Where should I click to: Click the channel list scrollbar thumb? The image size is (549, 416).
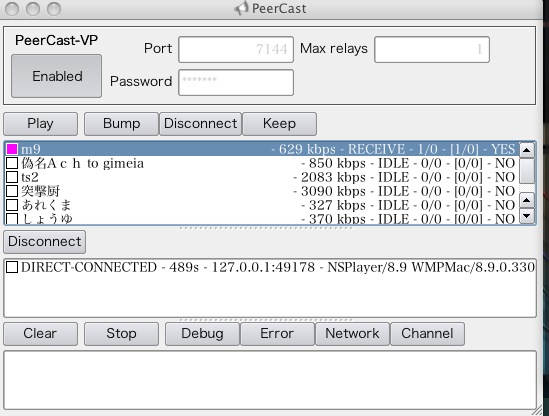[527, 171]
